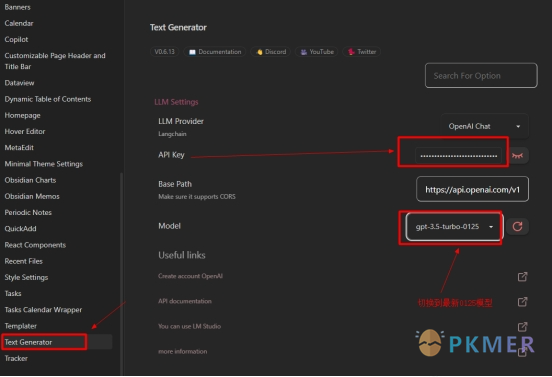Open Tracker plugin settings
This screenshot has width=552, height=377.
pyautogui.click(x=16, y=358)
